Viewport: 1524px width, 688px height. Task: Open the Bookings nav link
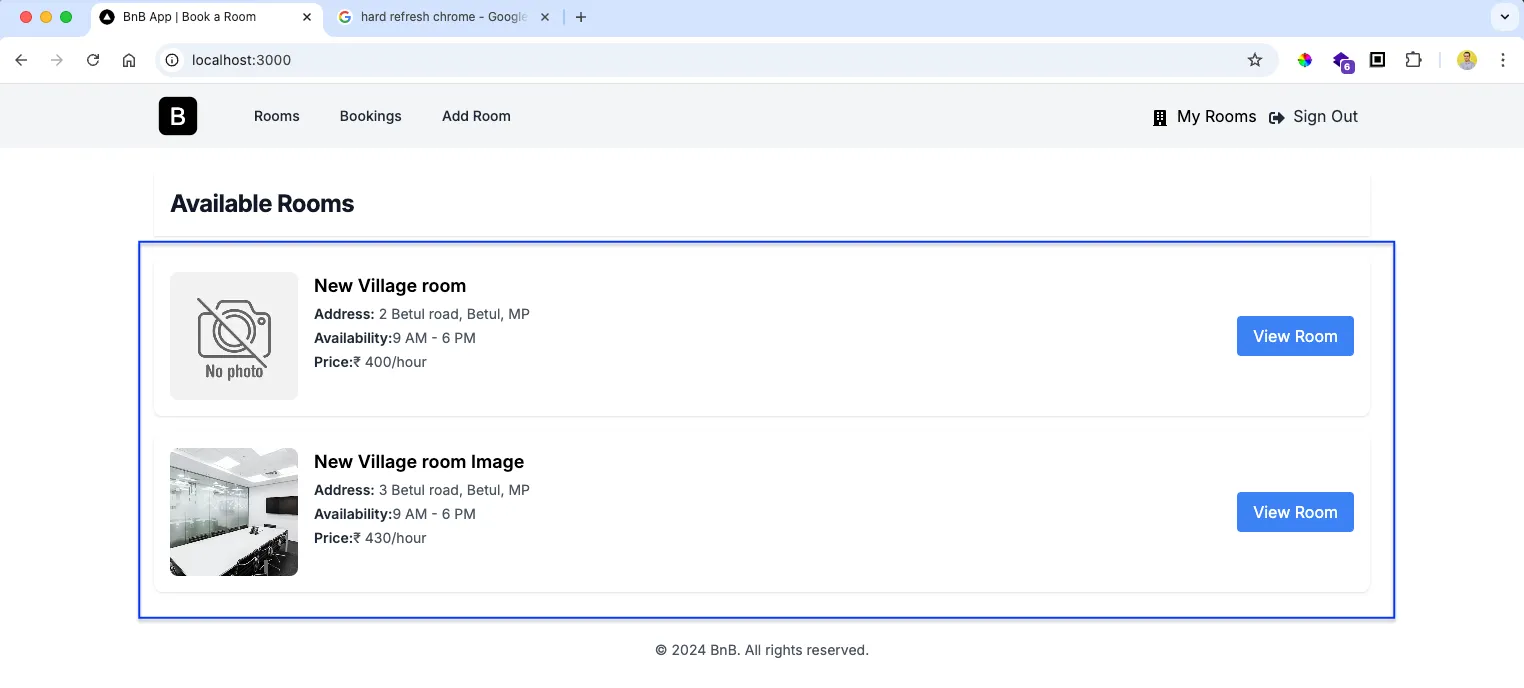click(x=371, y=116)
